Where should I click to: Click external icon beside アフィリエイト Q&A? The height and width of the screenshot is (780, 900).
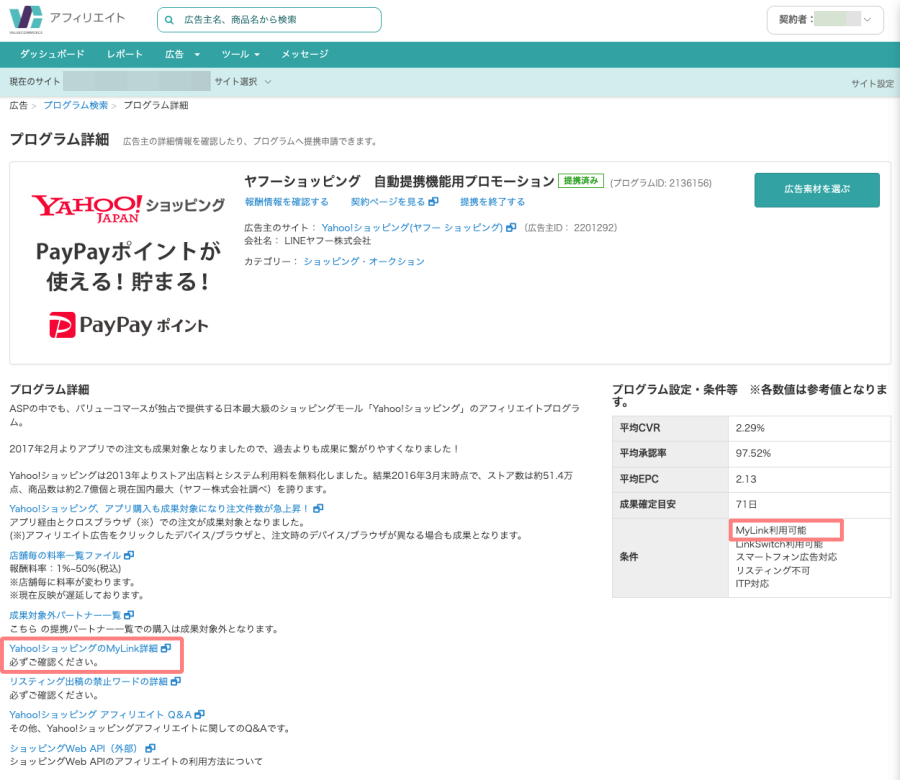click(x=200, y=715)
